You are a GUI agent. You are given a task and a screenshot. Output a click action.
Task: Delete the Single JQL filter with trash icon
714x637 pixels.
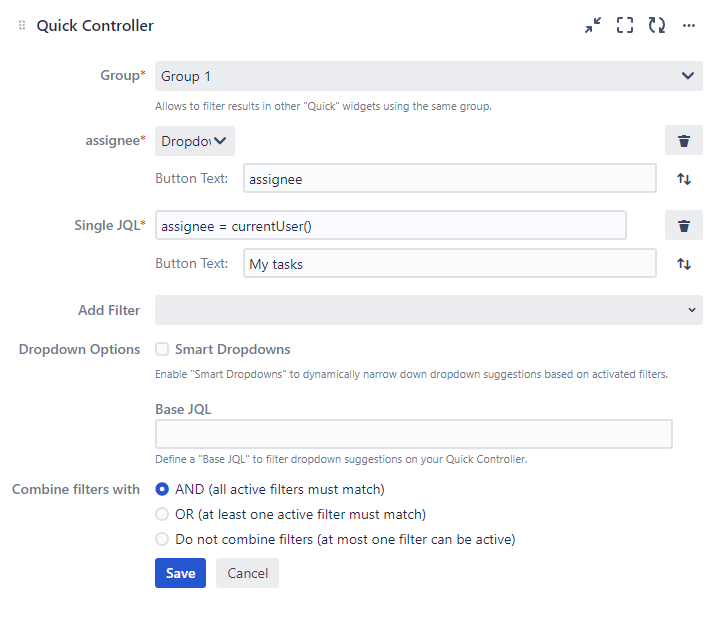684,226
